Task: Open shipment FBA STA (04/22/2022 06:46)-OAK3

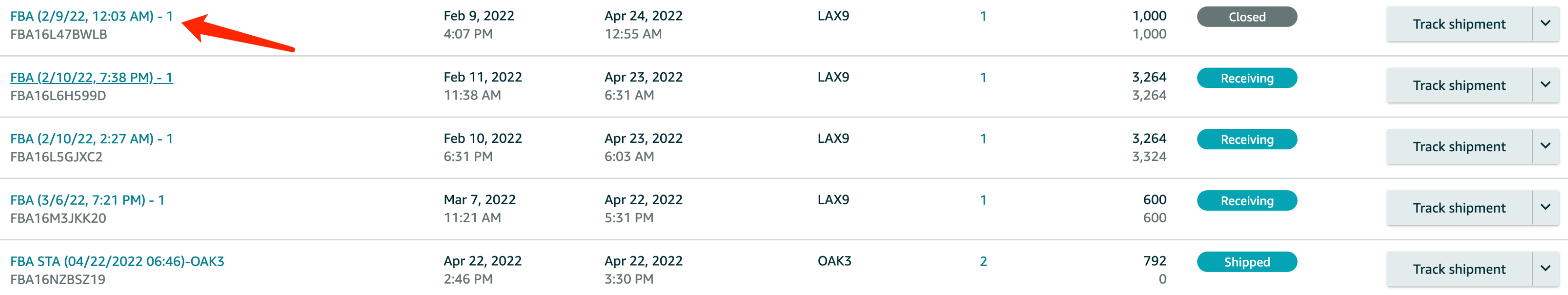Action: coord(117,262)
